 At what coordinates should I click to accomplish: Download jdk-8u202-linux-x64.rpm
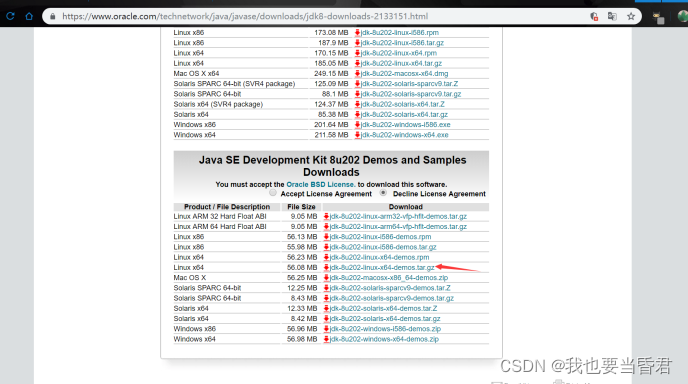[399, 53]
